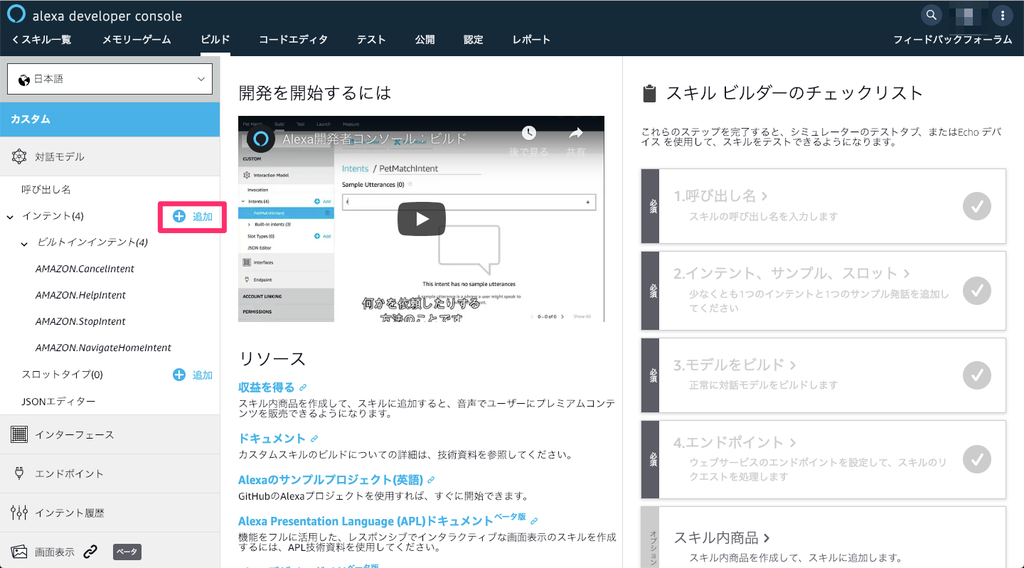1024x568 pixels.
Task: Open Alexaのサンプルプロジェクト(英語) link
Action: coord(330,481)
